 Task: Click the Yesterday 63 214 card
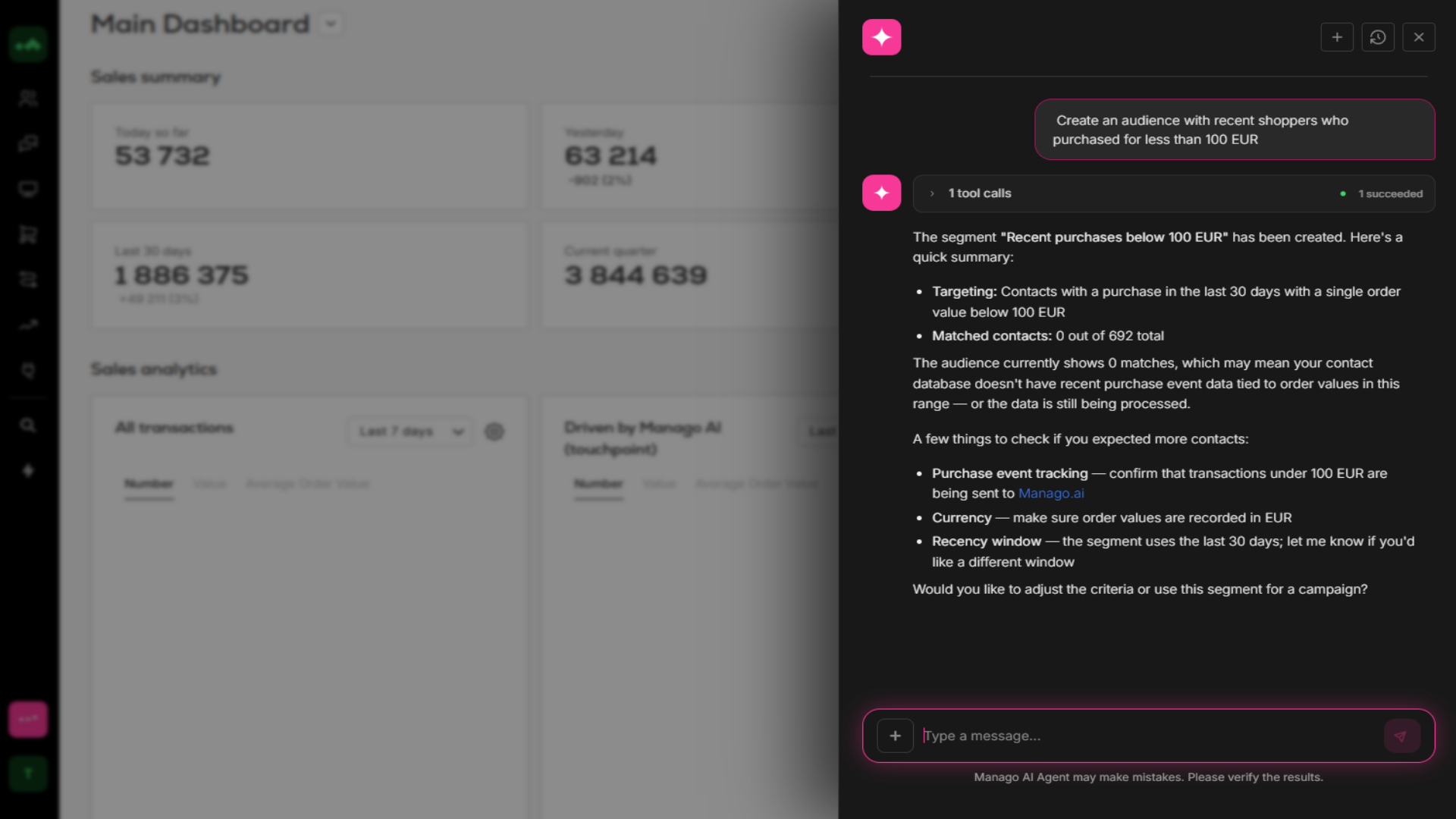point(689,156)
